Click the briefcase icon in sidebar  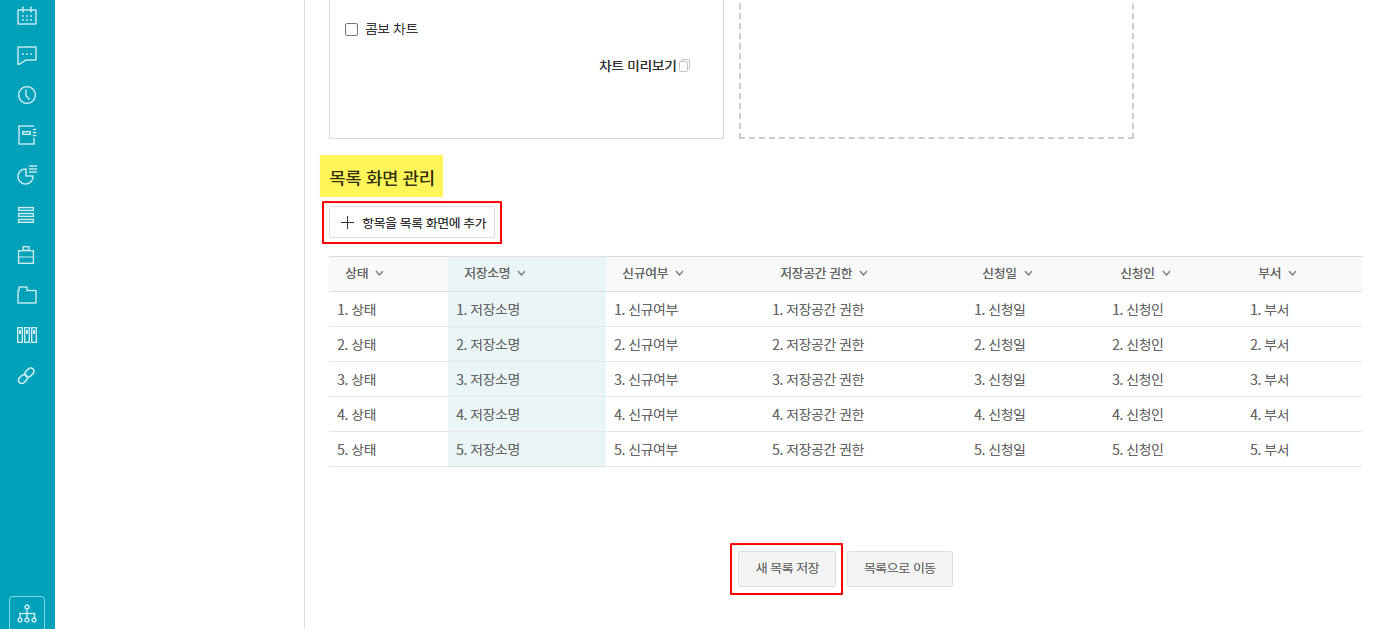click(27, 255)
